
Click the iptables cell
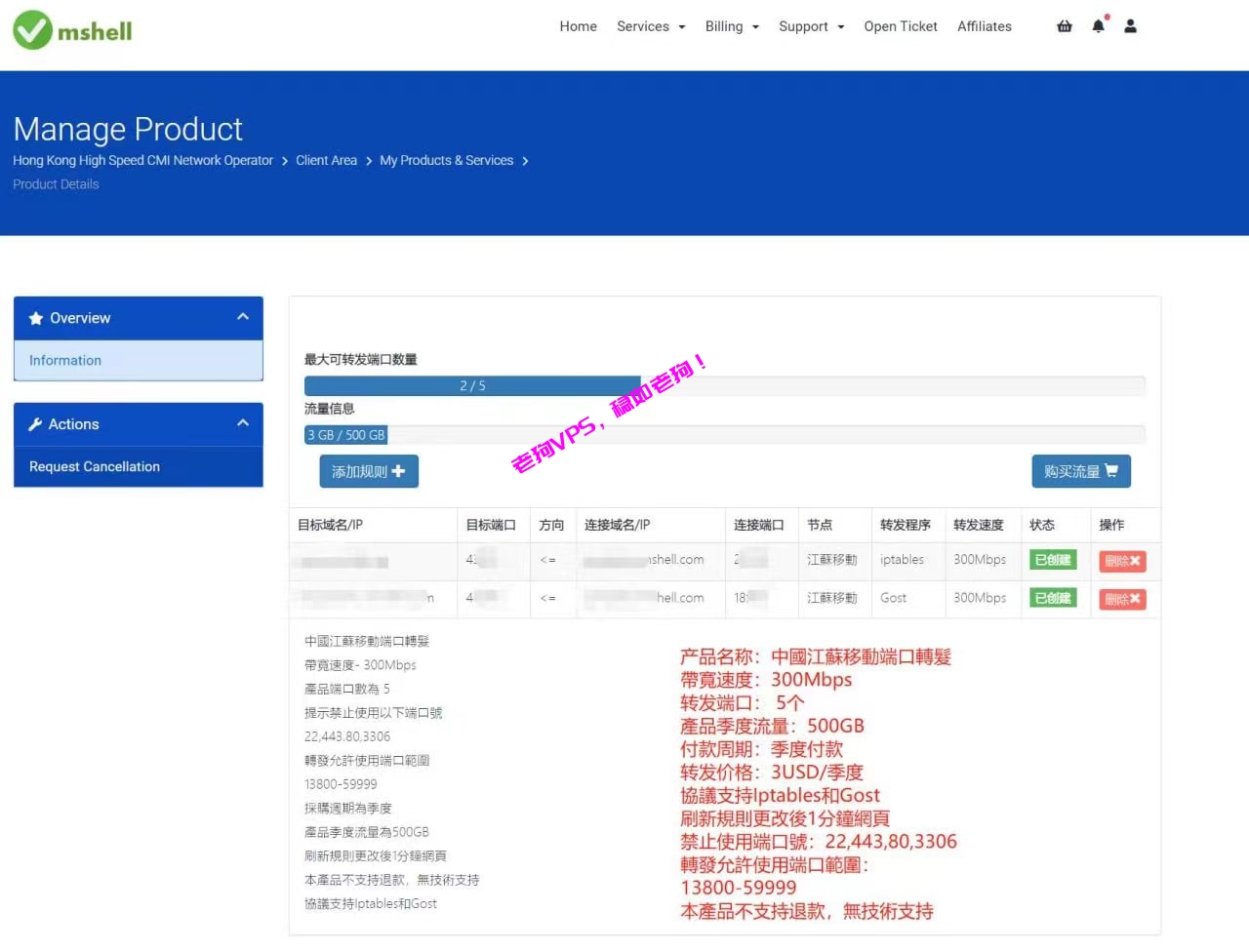(x=902, y=560)
